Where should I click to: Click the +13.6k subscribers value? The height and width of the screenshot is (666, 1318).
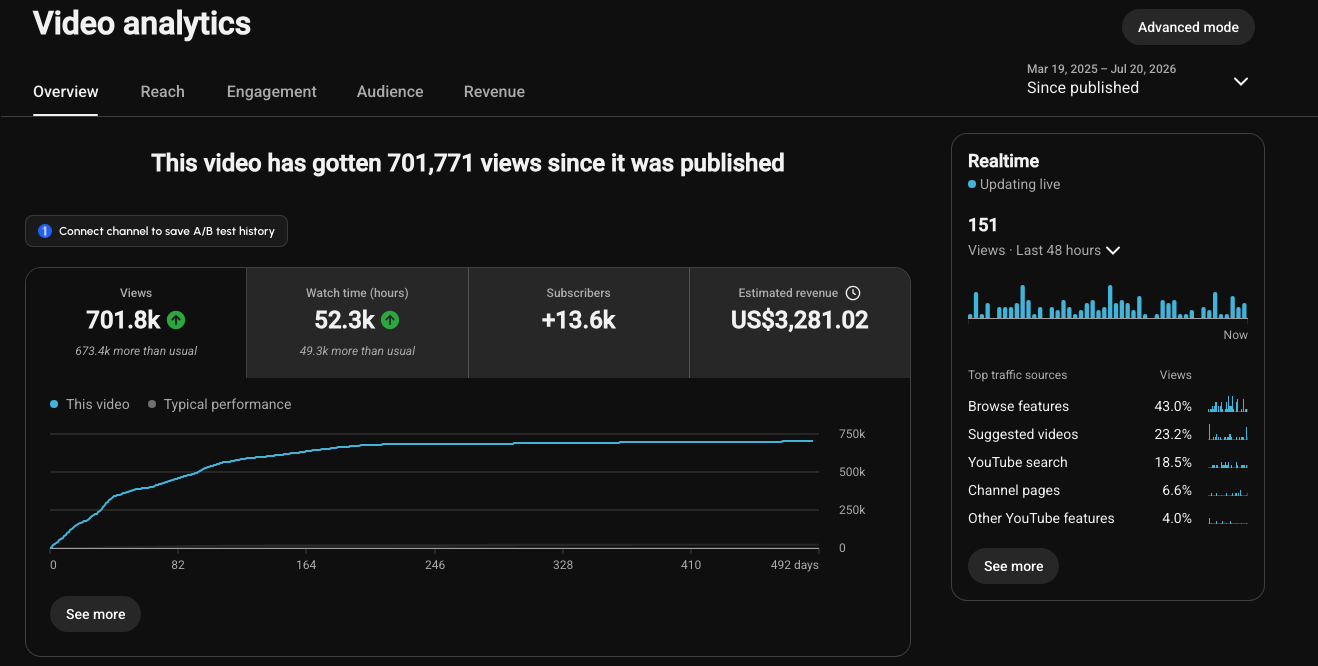pos(579,320)
